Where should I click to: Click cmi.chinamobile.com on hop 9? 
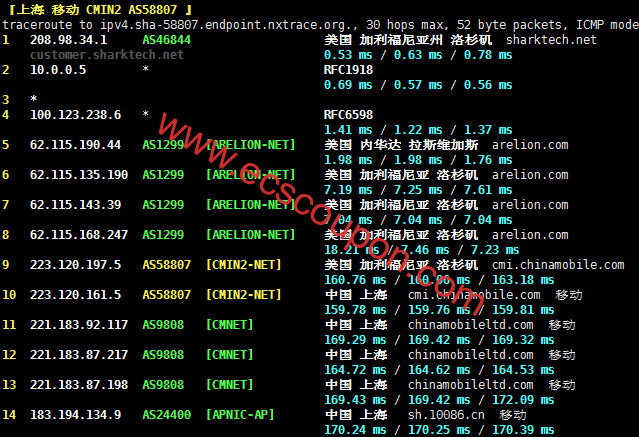558,265
